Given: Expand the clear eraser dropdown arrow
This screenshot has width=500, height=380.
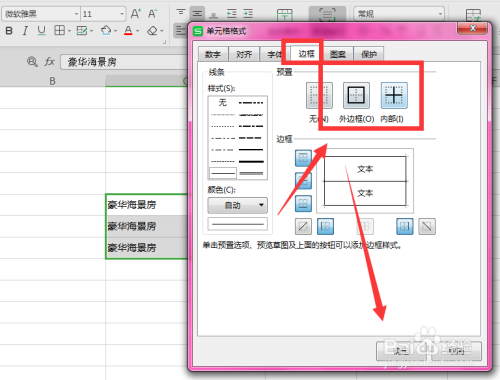Looking at the screenshot, I should [162, 31].
